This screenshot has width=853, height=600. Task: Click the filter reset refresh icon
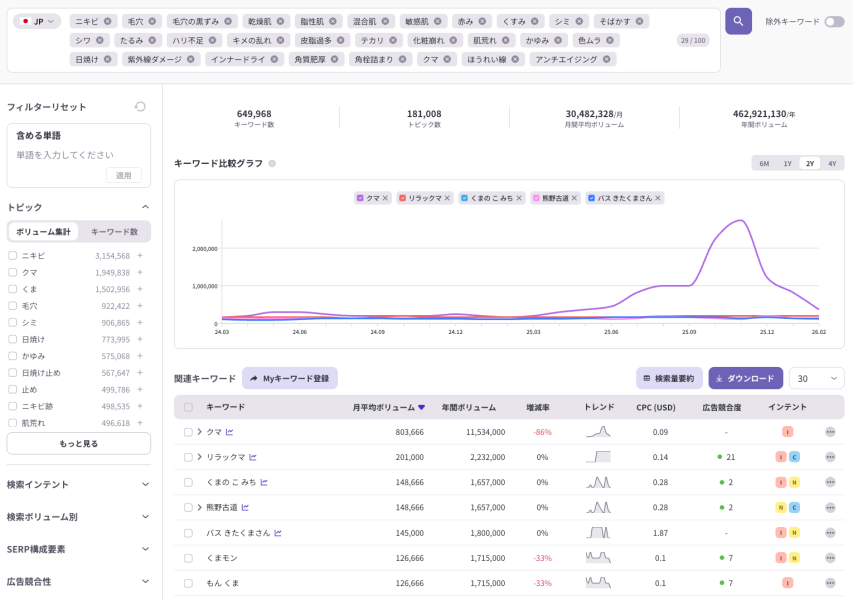click(x=140, y=107)
